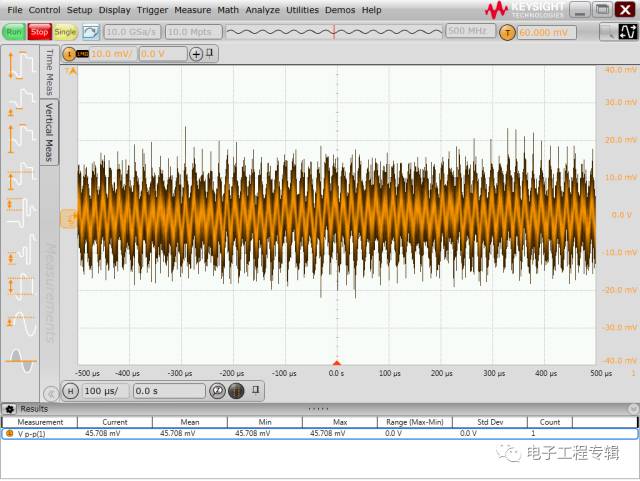640x481 pixels.
Task: Click the 60.000 mV trigger level field
Action: coord(547,32)
